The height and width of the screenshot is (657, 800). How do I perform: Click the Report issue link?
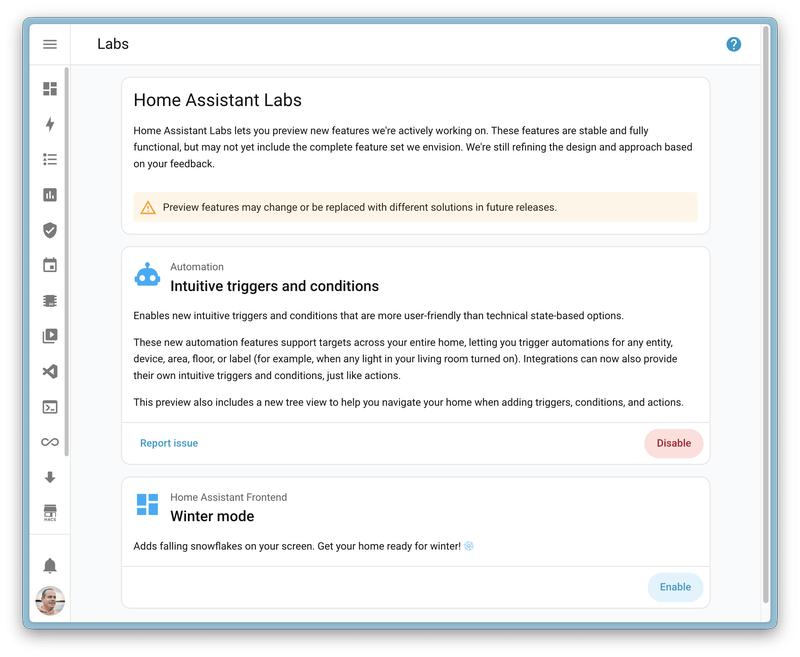(169, 443)
